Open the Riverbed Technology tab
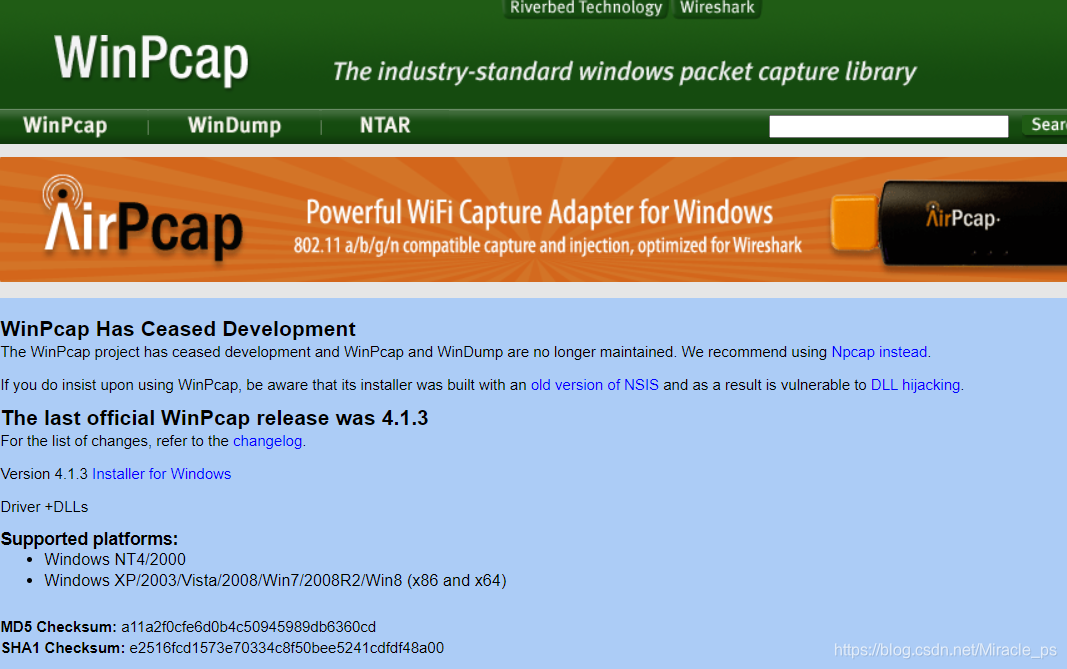 point(585,8)
